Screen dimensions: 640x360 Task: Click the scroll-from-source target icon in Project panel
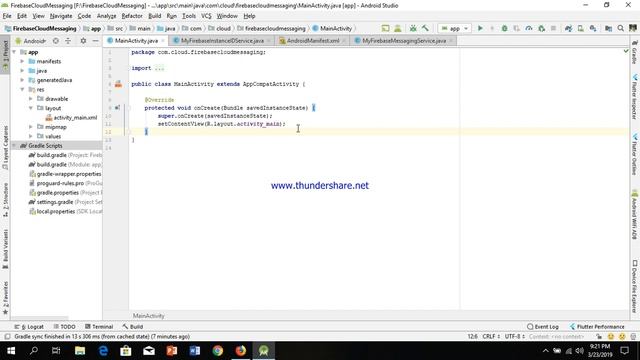pyautogui.click(x=56, y=41)
